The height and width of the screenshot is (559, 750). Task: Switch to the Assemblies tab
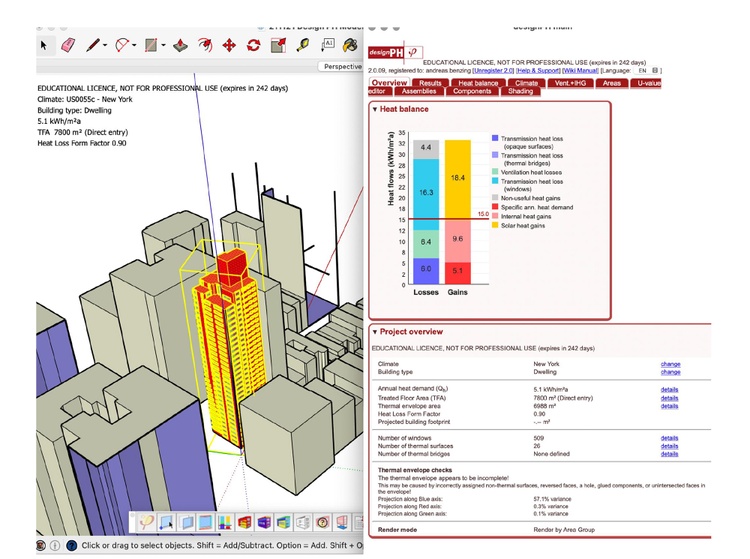tap(419, 91)
